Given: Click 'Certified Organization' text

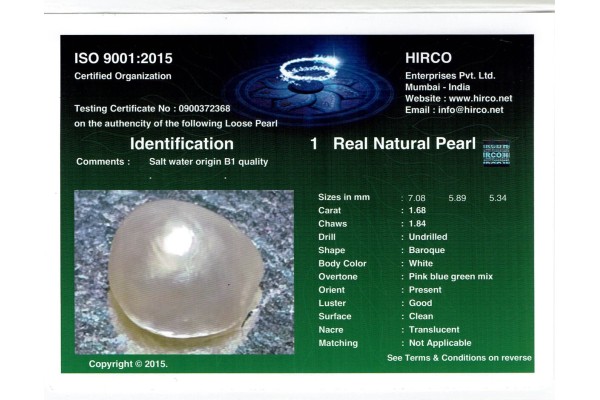Looking at the screenshot, I should pyautogui.click(x=123, y=76).
